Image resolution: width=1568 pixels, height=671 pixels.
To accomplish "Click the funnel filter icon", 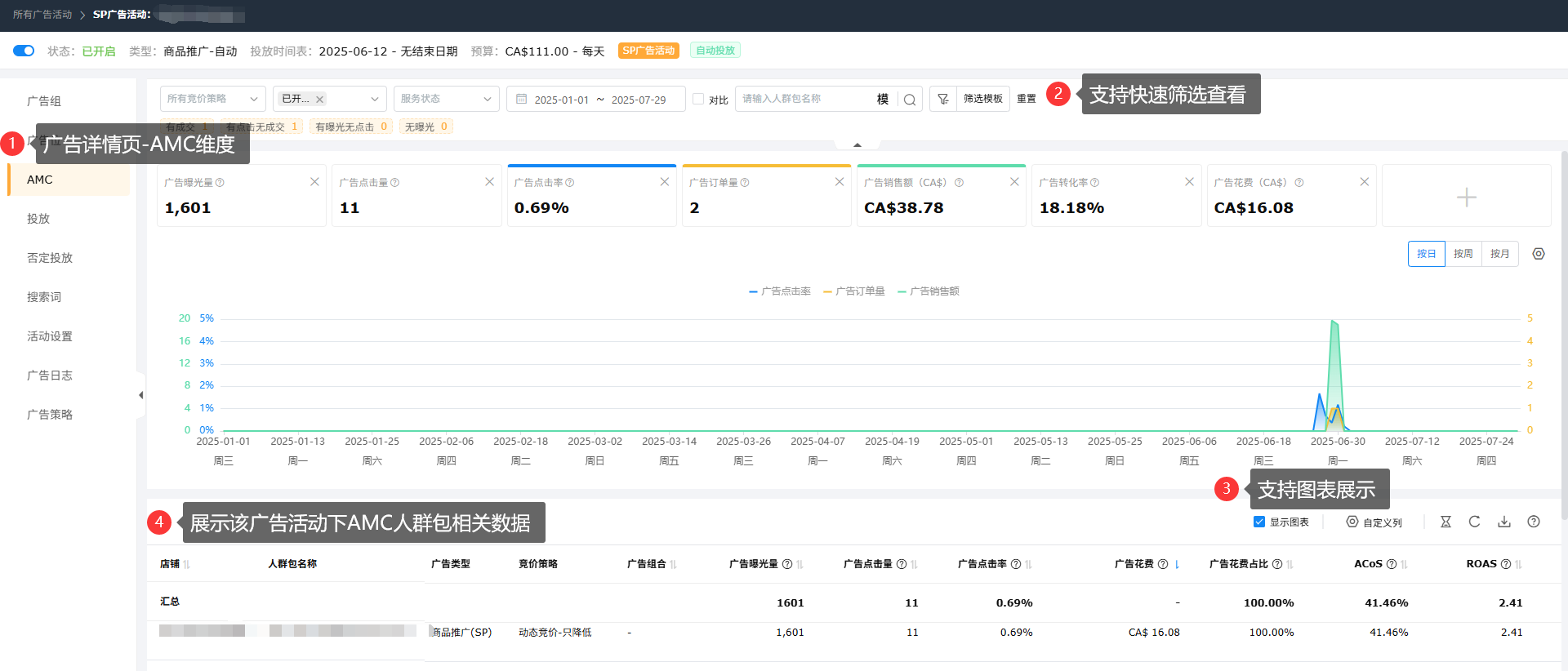I will click(943, 99).
